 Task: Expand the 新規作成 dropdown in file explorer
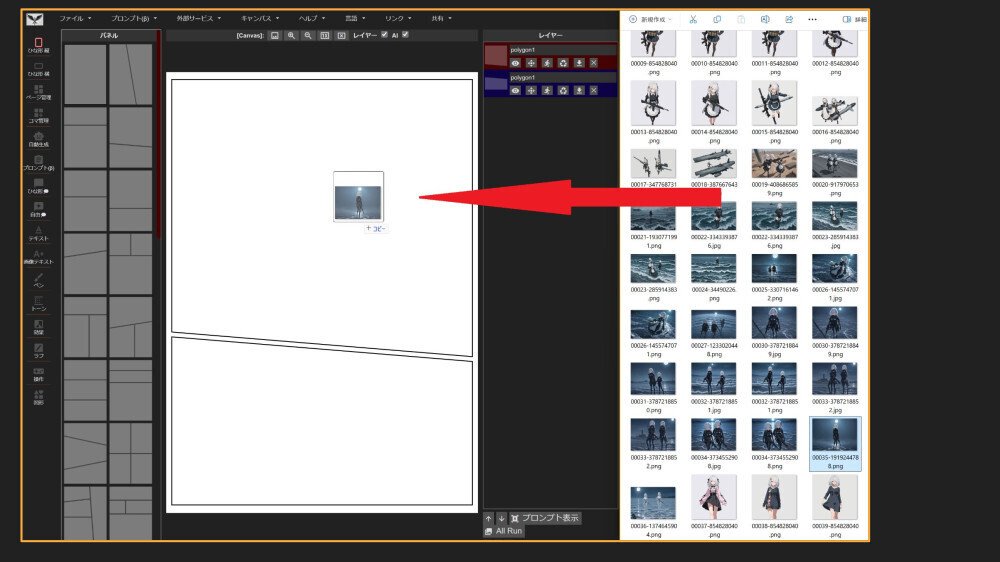[x=651, y=19]
